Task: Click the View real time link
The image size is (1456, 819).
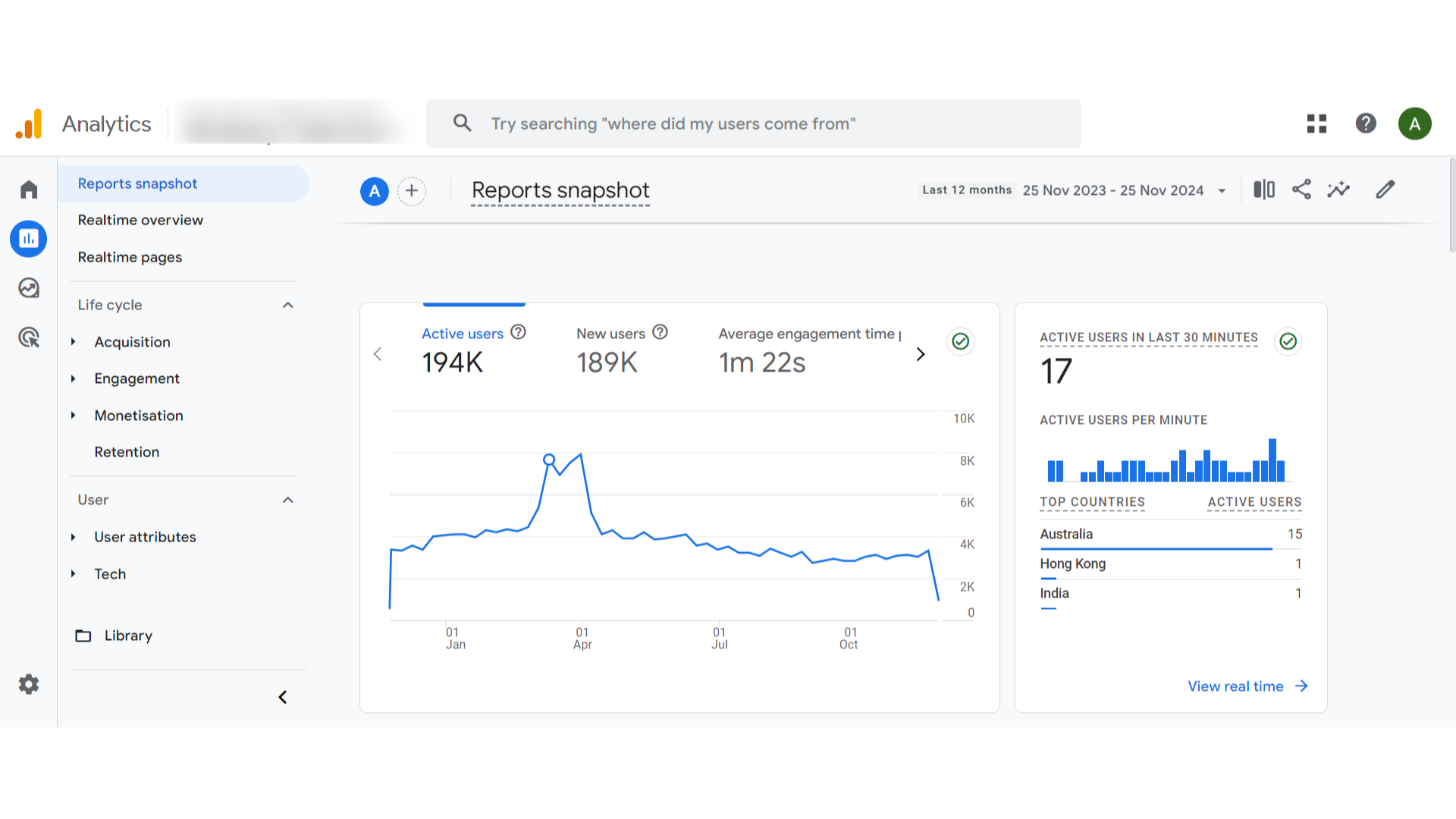Action: click(x=1237, y=686)
